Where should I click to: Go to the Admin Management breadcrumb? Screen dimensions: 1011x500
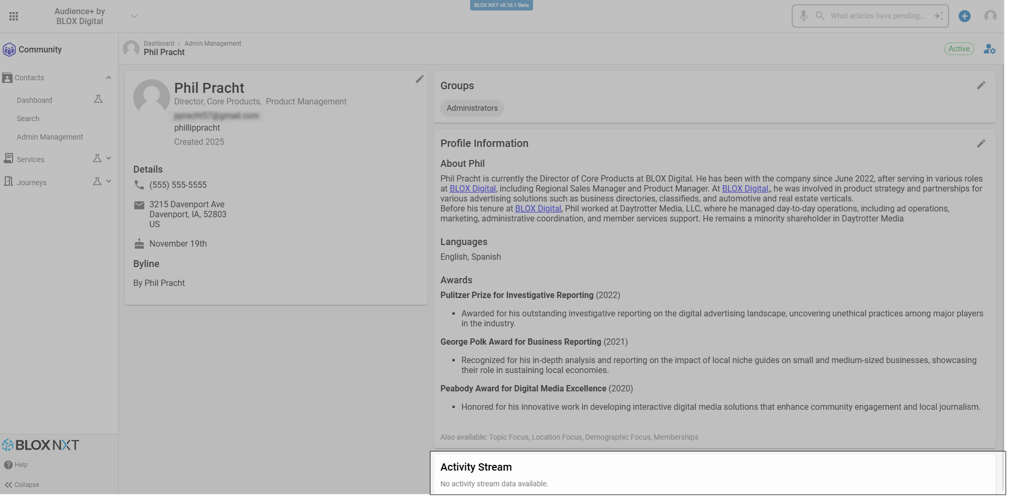[x=213, y=43]
